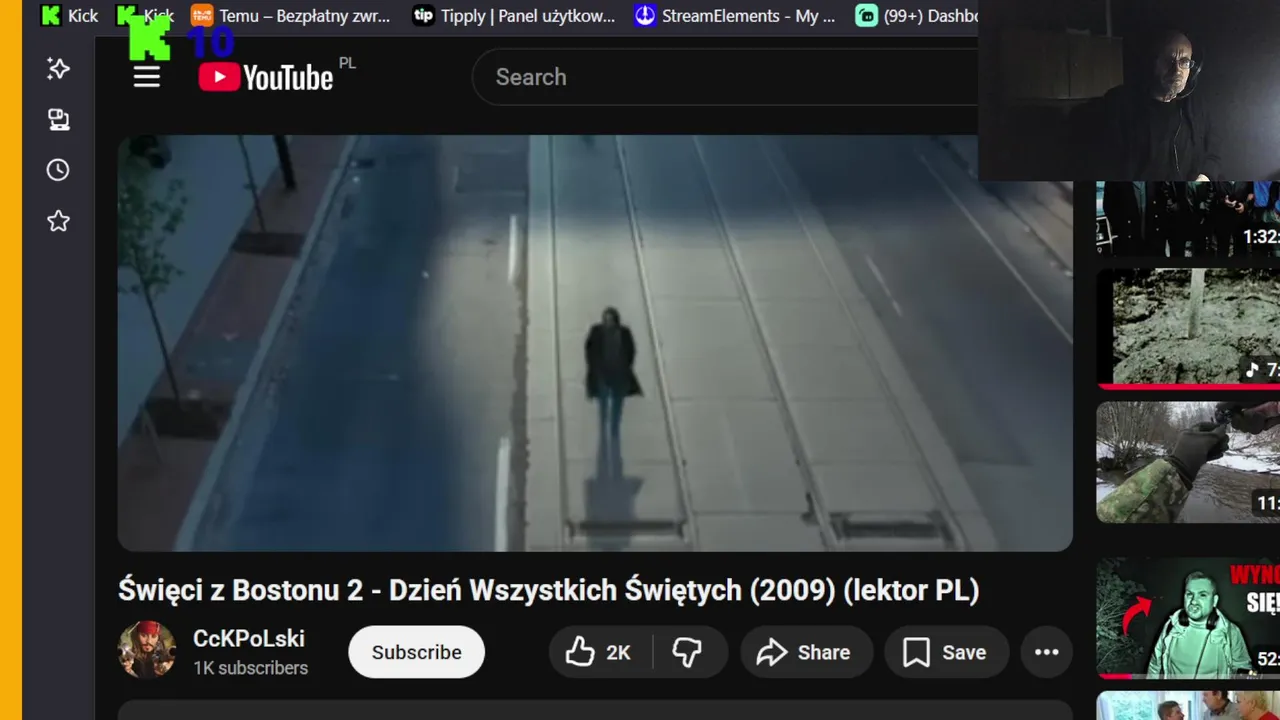
Task: Open recommended muddy ground video thumbnail
Action: (x=1188, y=328)
